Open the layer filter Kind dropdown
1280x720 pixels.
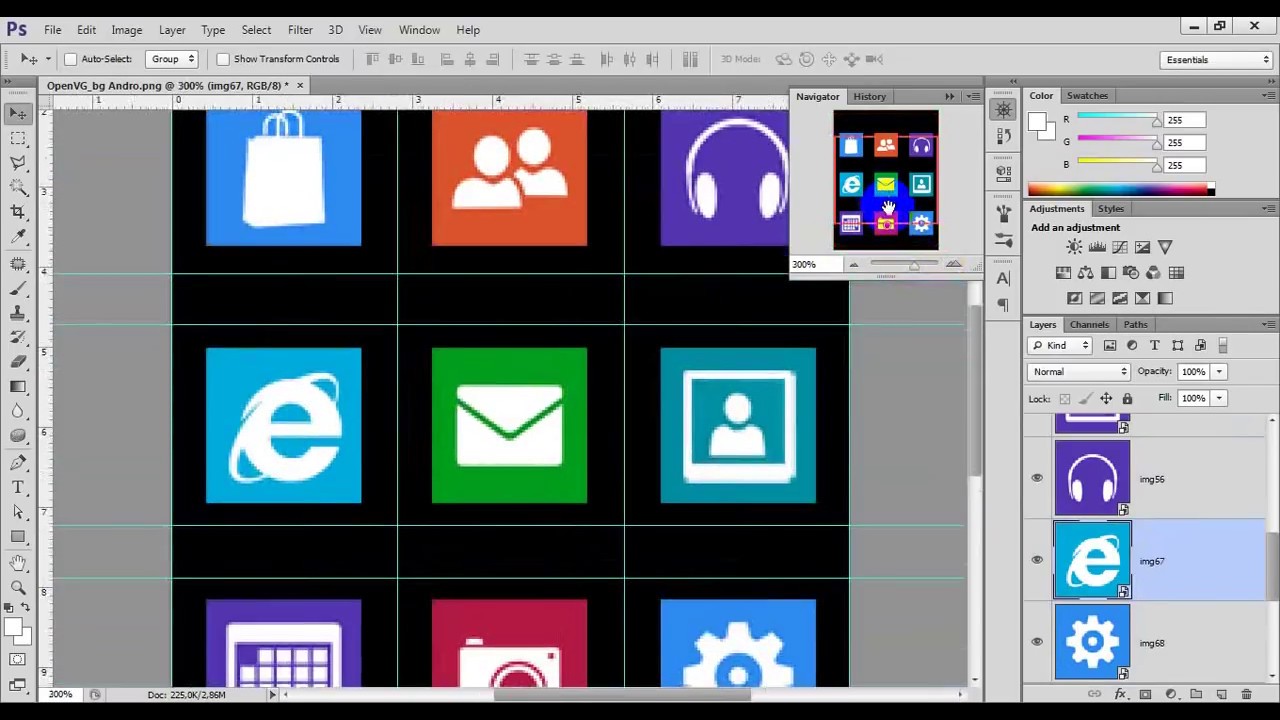[1060, 345]
